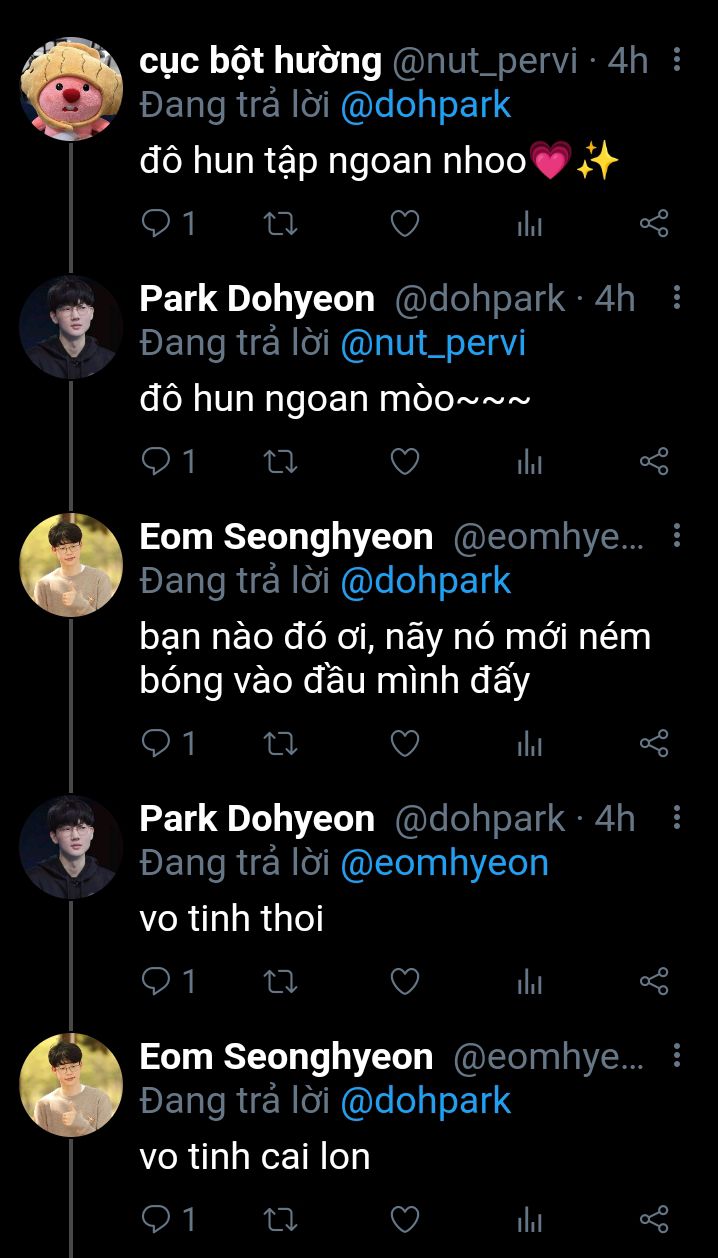Open the Park Dohyeon display name on the "vo tinh thoi" tweet
This screenshot has width=718, height=1258.
pos(257,819)
